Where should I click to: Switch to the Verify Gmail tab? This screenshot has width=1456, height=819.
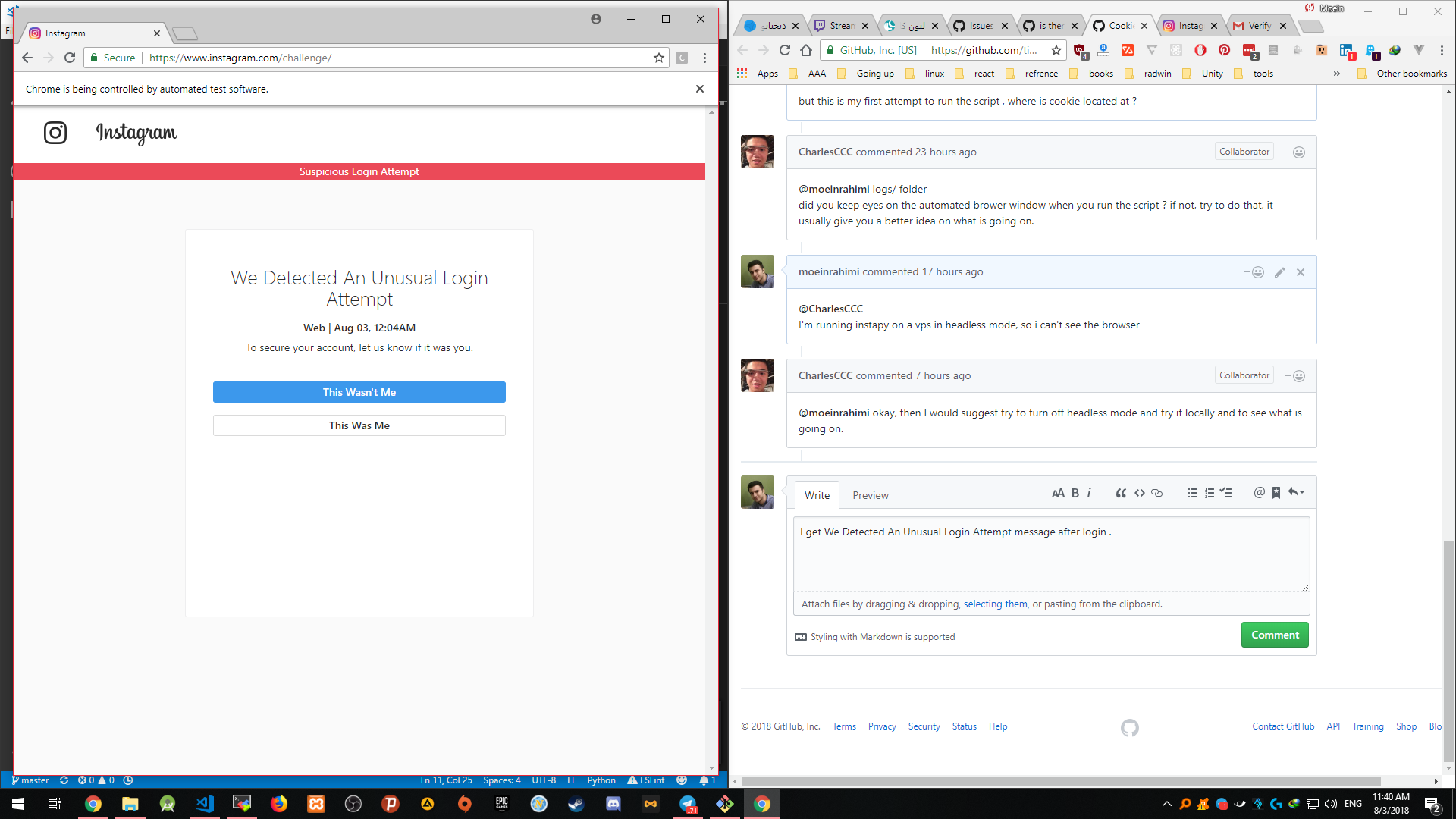[x=1259, y=26]
